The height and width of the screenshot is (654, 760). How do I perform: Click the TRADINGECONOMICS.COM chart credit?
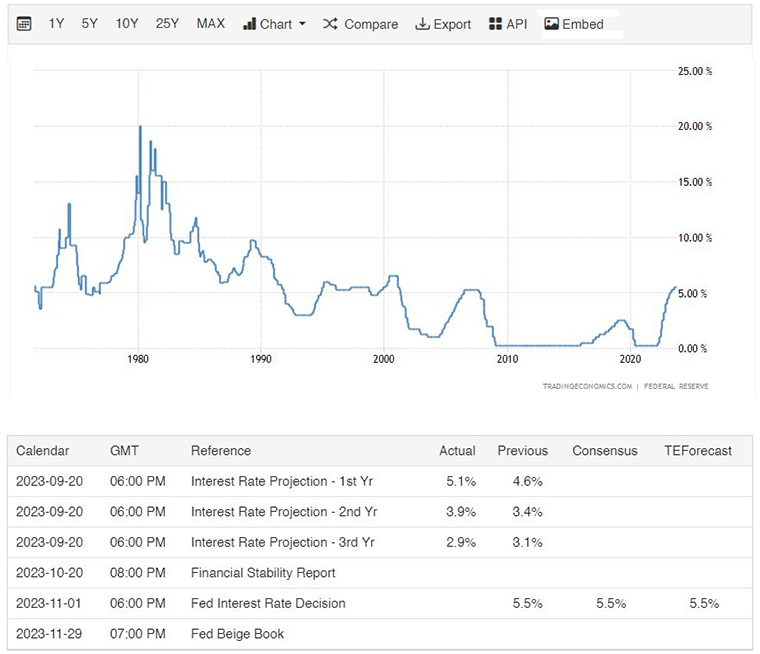[587, 386]
